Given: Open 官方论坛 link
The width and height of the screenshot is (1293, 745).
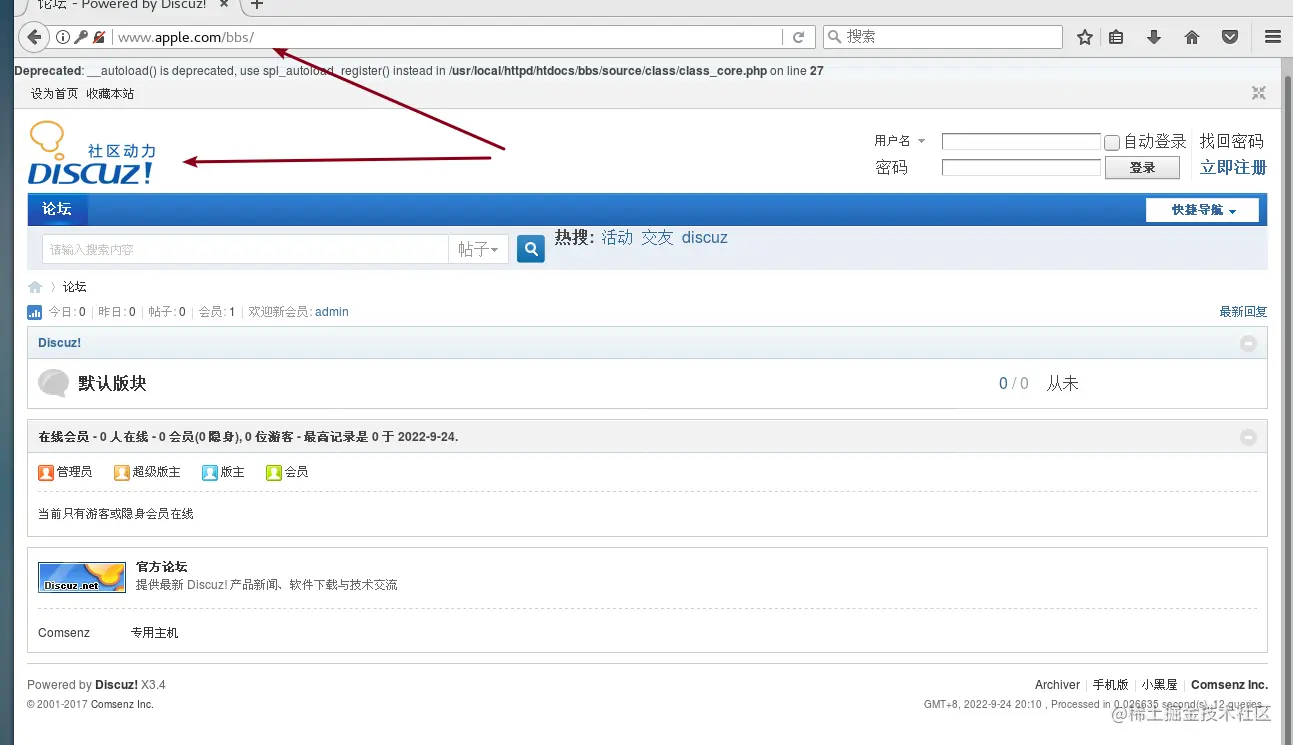Looking at the screenshot, I should point(162,567).
